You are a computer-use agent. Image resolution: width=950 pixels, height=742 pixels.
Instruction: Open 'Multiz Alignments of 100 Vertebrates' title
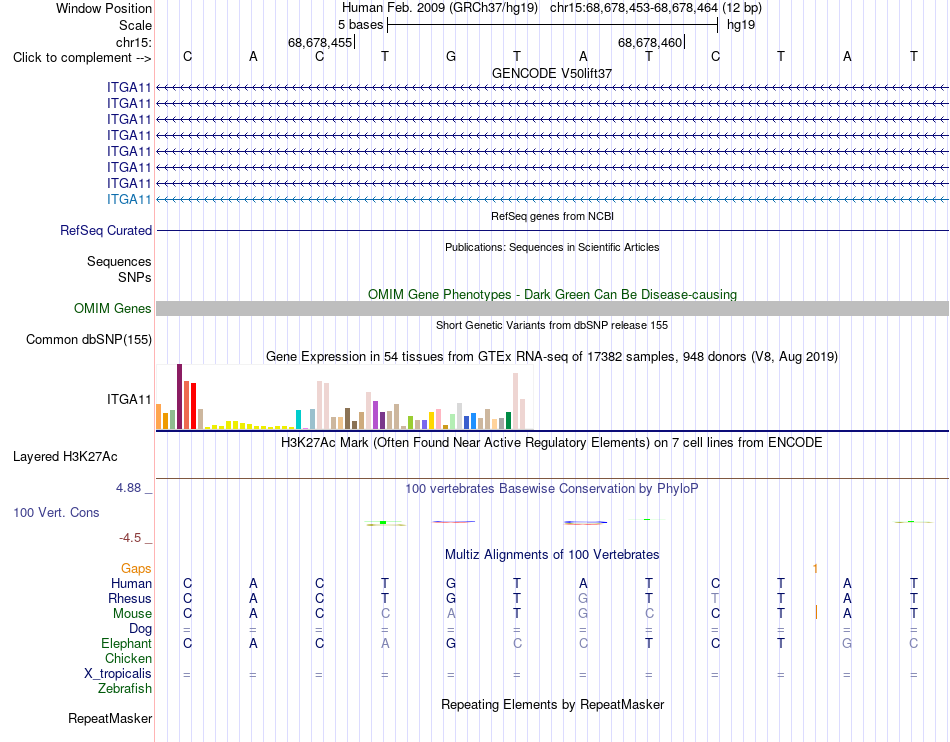(552, 555)
